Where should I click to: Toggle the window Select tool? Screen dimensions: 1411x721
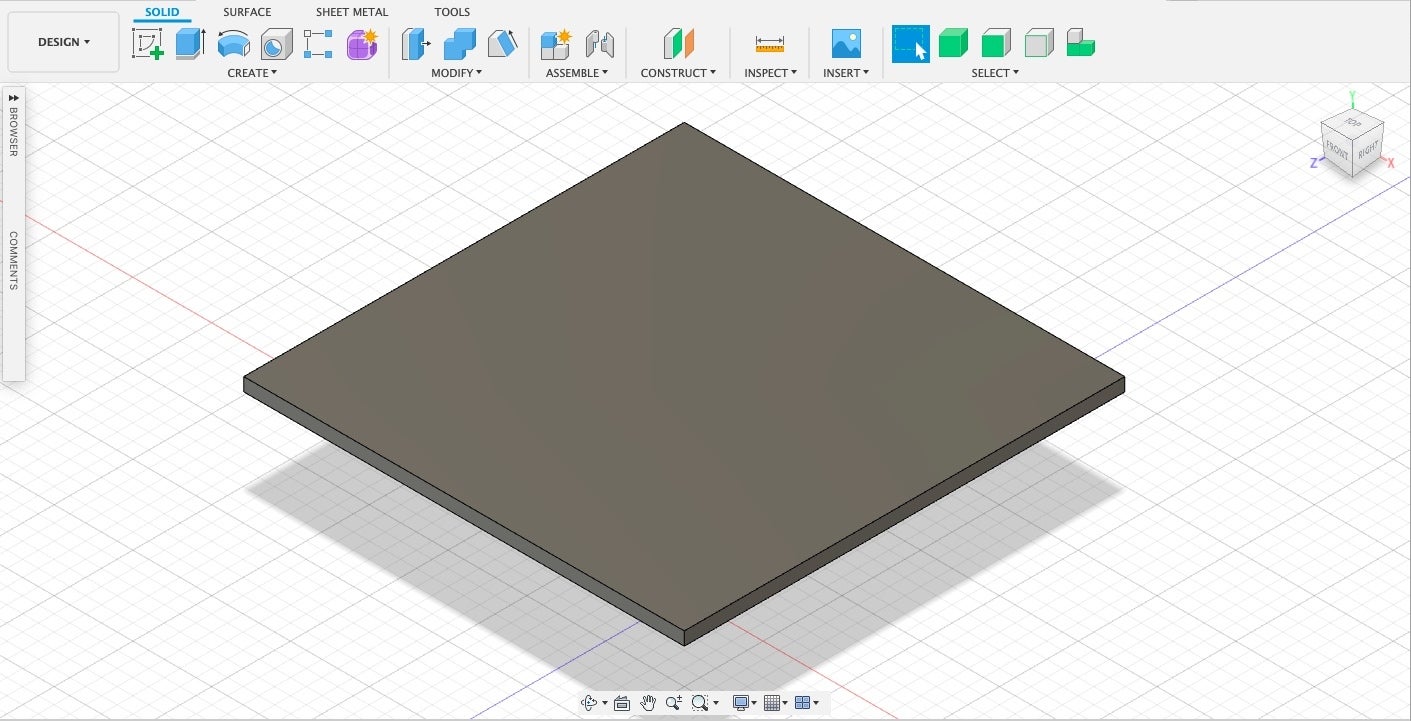coord(910,44)
